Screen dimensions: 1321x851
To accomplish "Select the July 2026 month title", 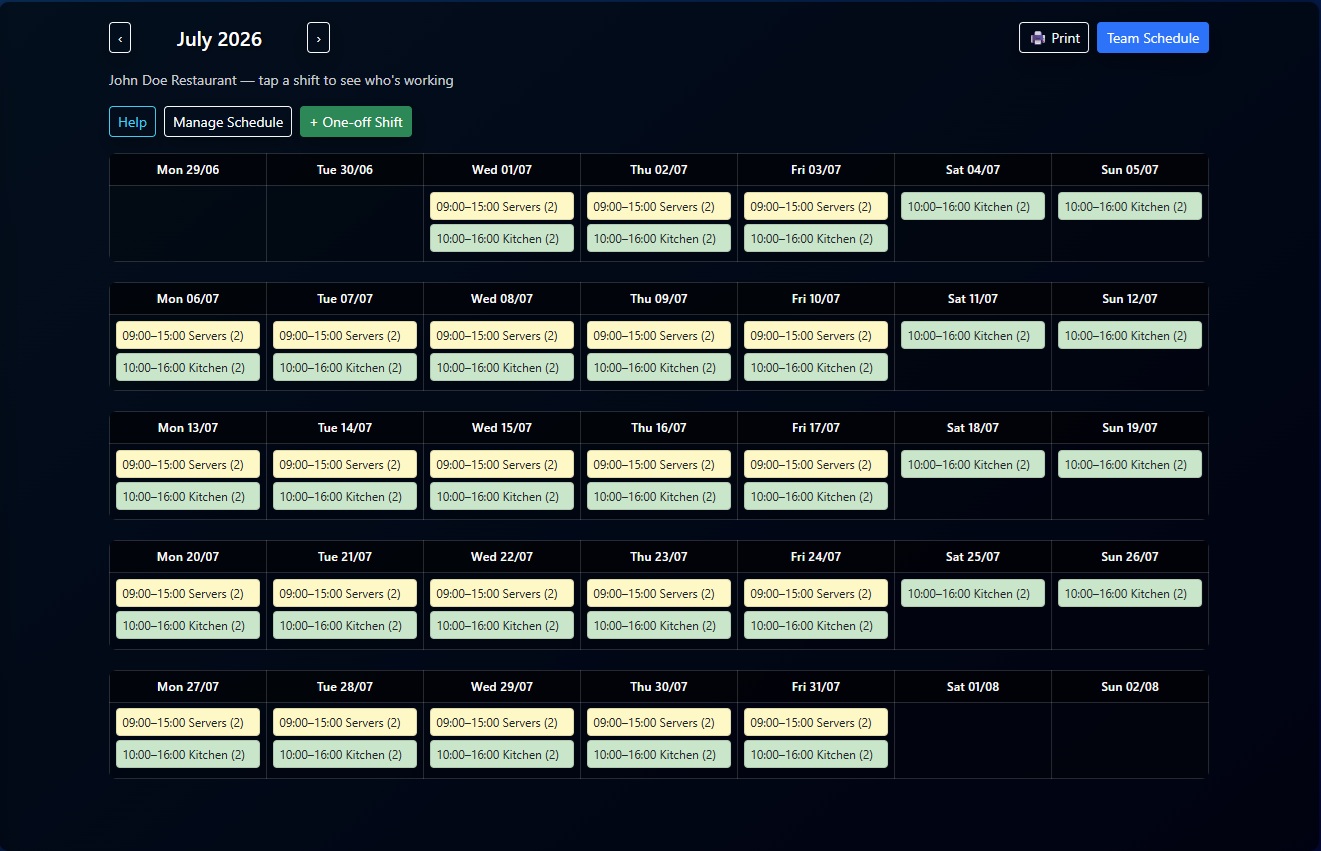I will point(219,39).
